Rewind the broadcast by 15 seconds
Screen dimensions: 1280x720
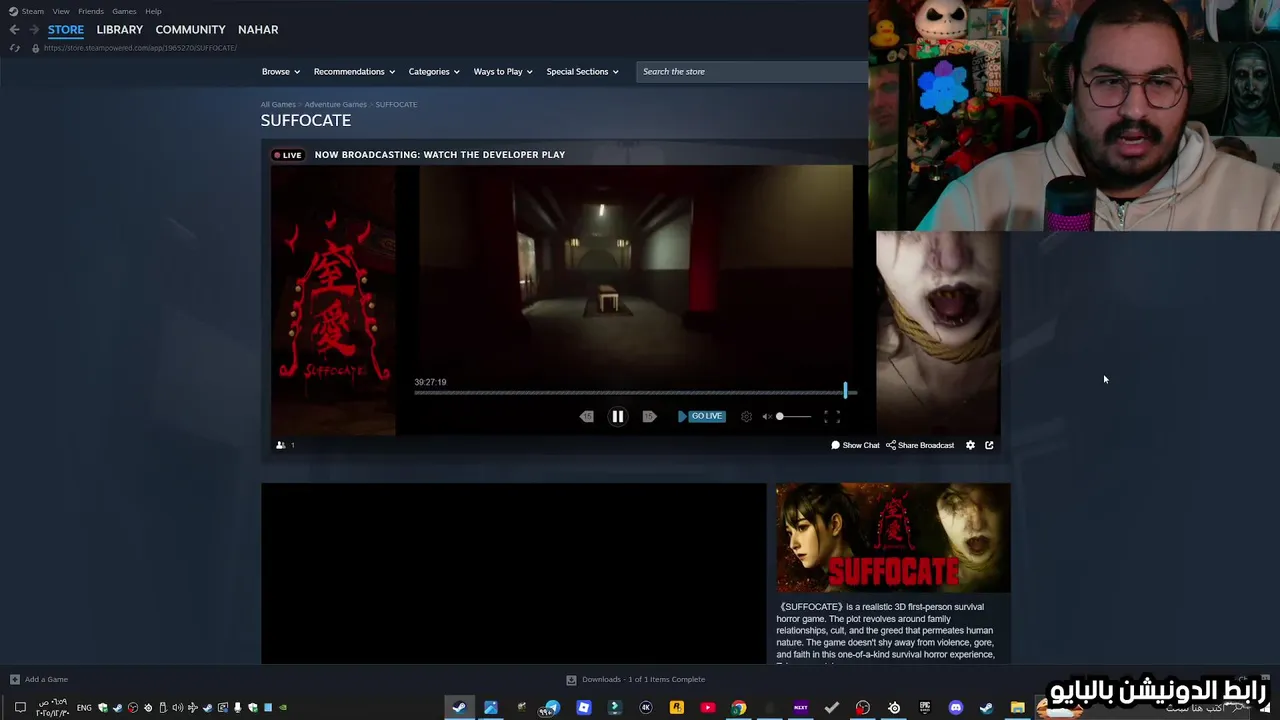(587, 417)
